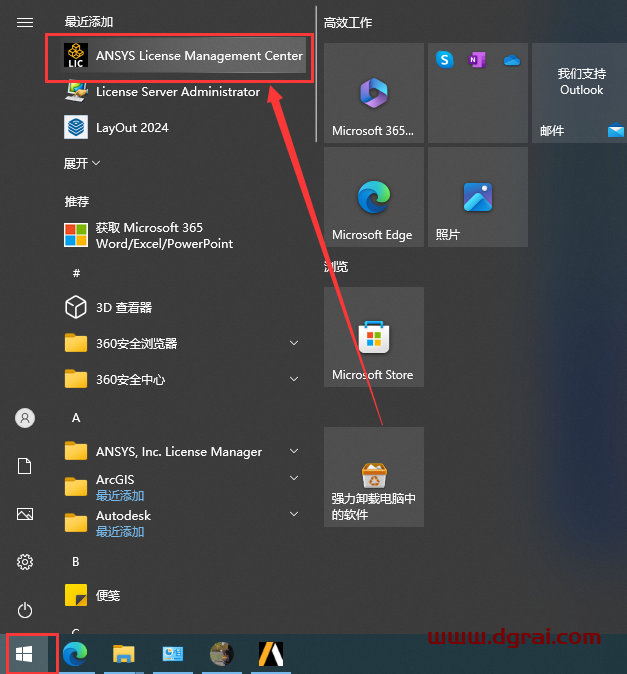
Task: Jump to letter index #
Action: click(x=76, y=273)
